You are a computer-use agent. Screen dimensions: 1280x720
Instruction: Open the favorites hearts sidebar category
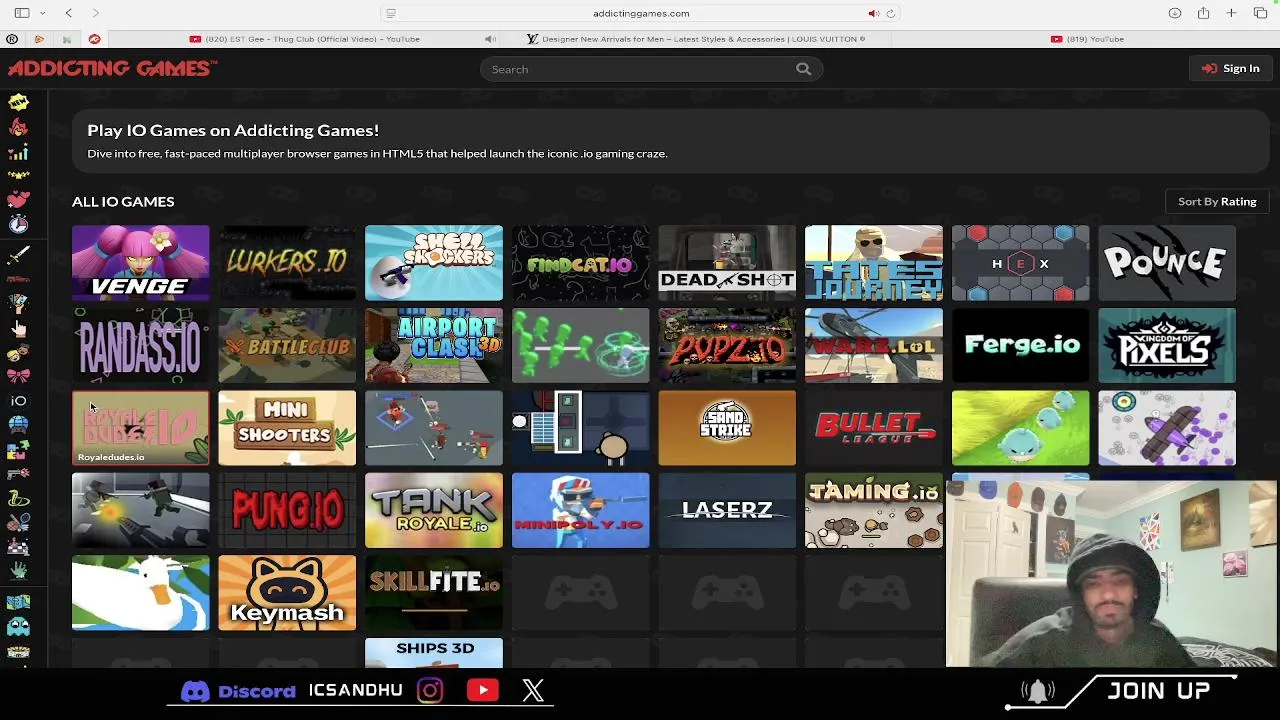[x=18, y=200]
